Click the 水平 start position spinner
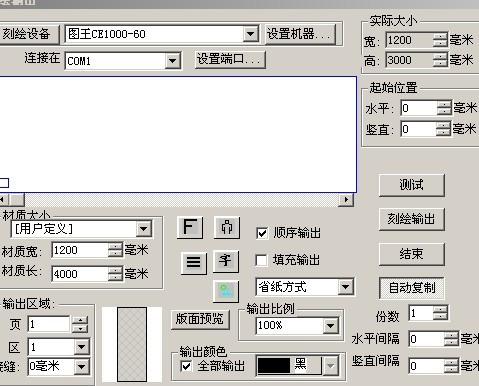Viewport: 479px width, 386px height. coord(444,108)
